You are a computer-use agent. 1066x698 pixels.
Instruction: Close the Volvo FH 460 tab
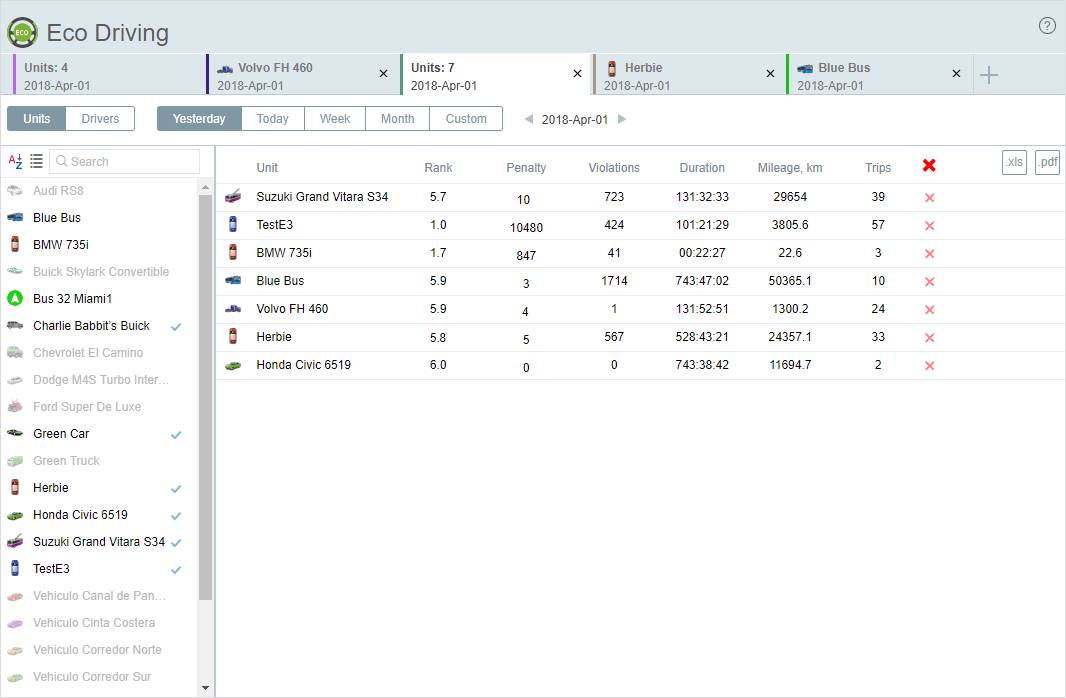tap(383, 74)
